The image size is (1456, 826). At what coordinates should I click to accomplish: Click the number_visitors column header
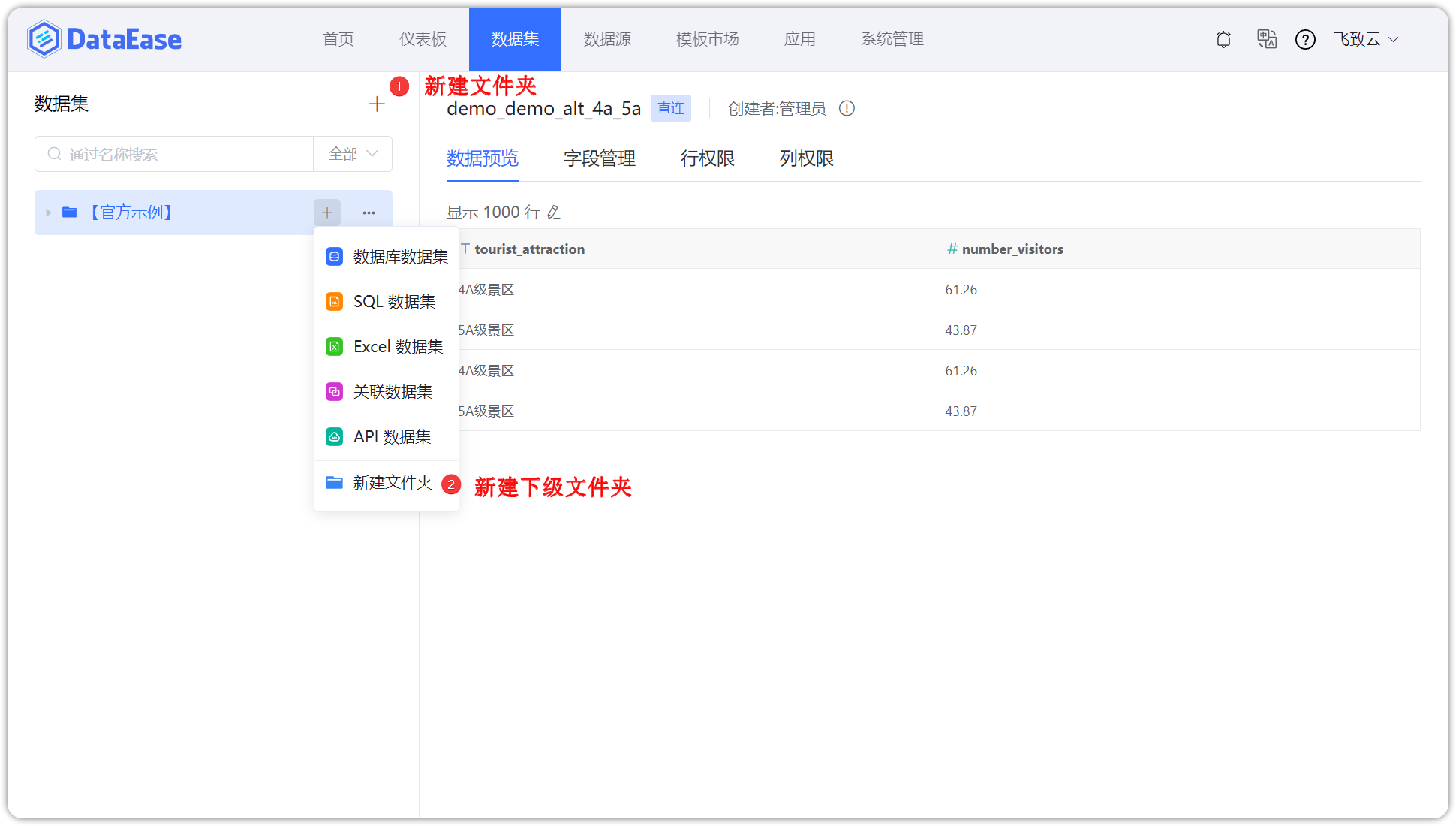[1177, 249]
